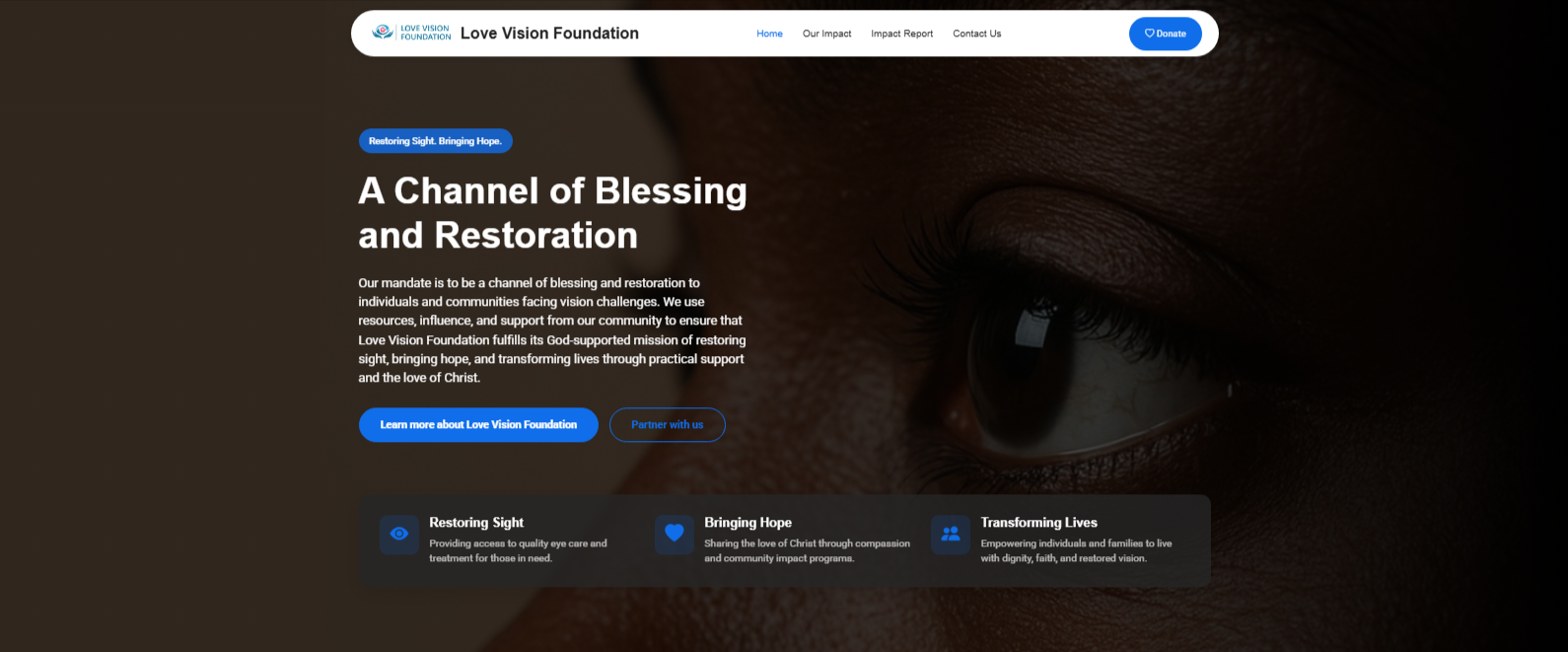Select the Bringing Hope card heading
Screen dimensions: 1568x652
(x=748, y=523)
